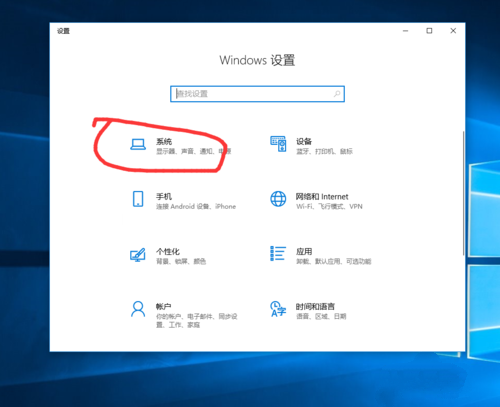Open the 帐户 person icon
Viewport: 500px width, 407px height.
click(x=138, y=309)
